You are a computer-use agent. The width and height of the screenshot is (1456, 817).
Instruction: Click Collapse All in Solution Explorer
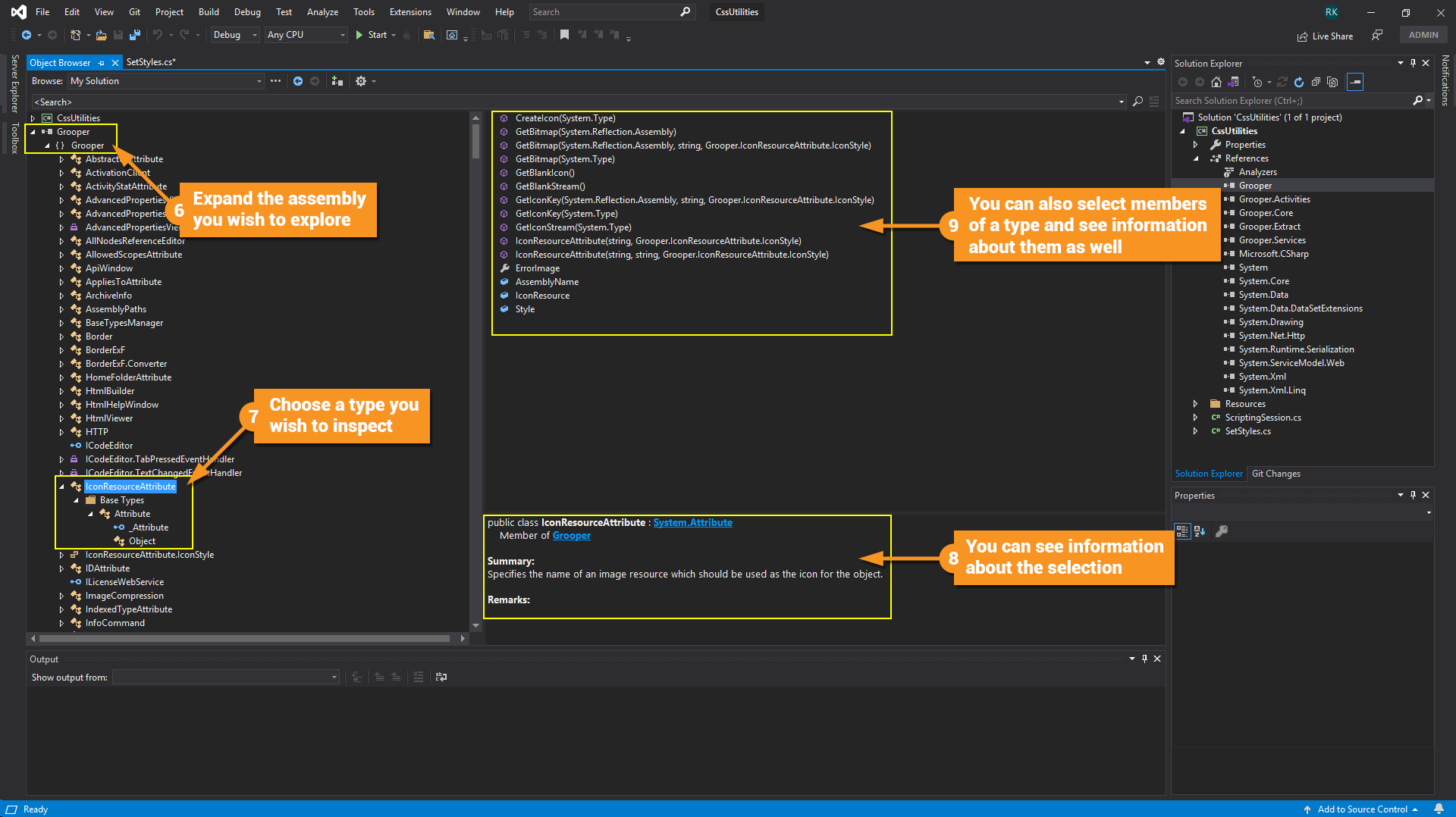tap(1316, 82)
